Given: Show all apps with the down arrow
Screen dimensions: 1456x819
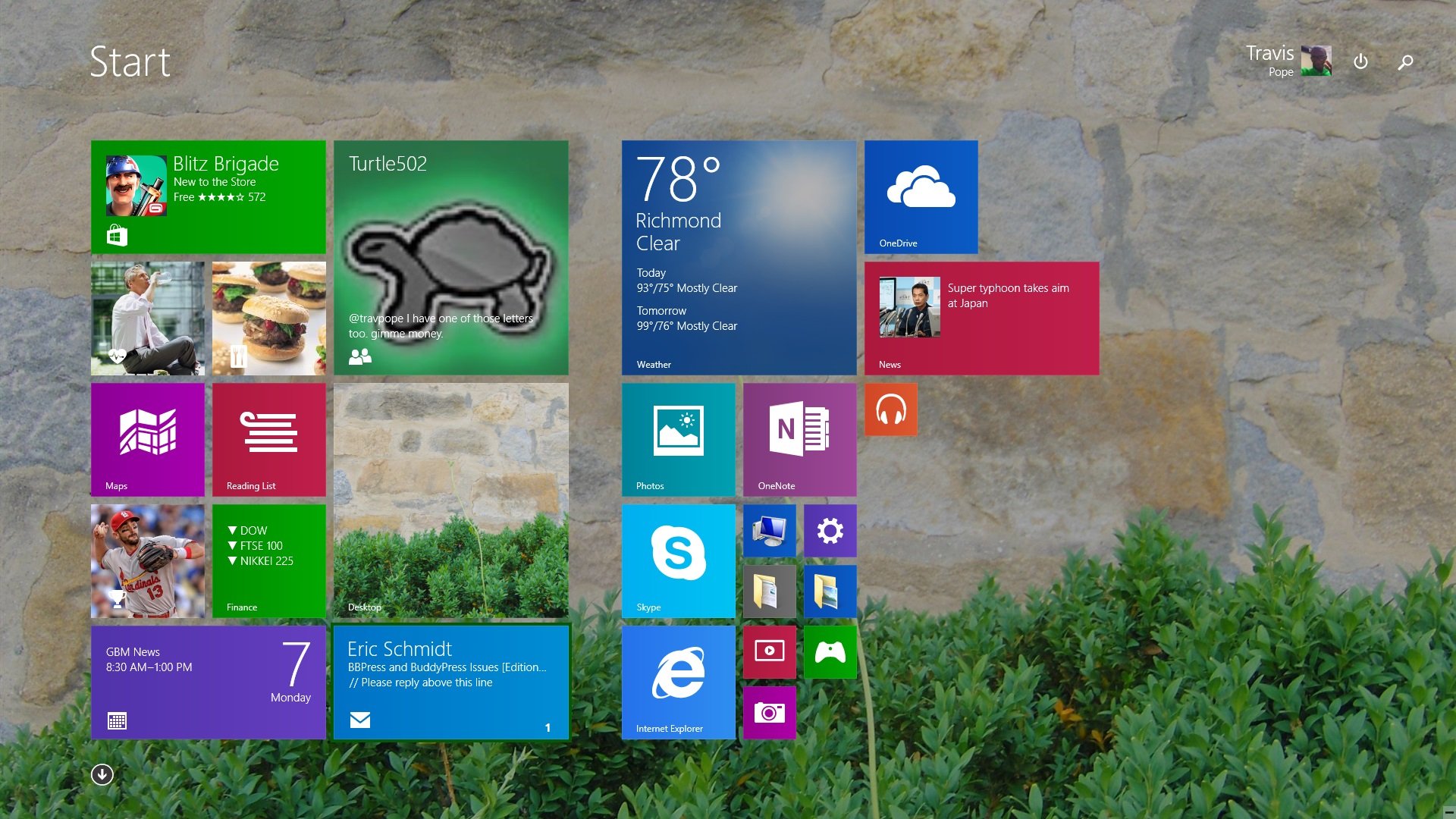Looking at the screenshot, I should [102, 774].
